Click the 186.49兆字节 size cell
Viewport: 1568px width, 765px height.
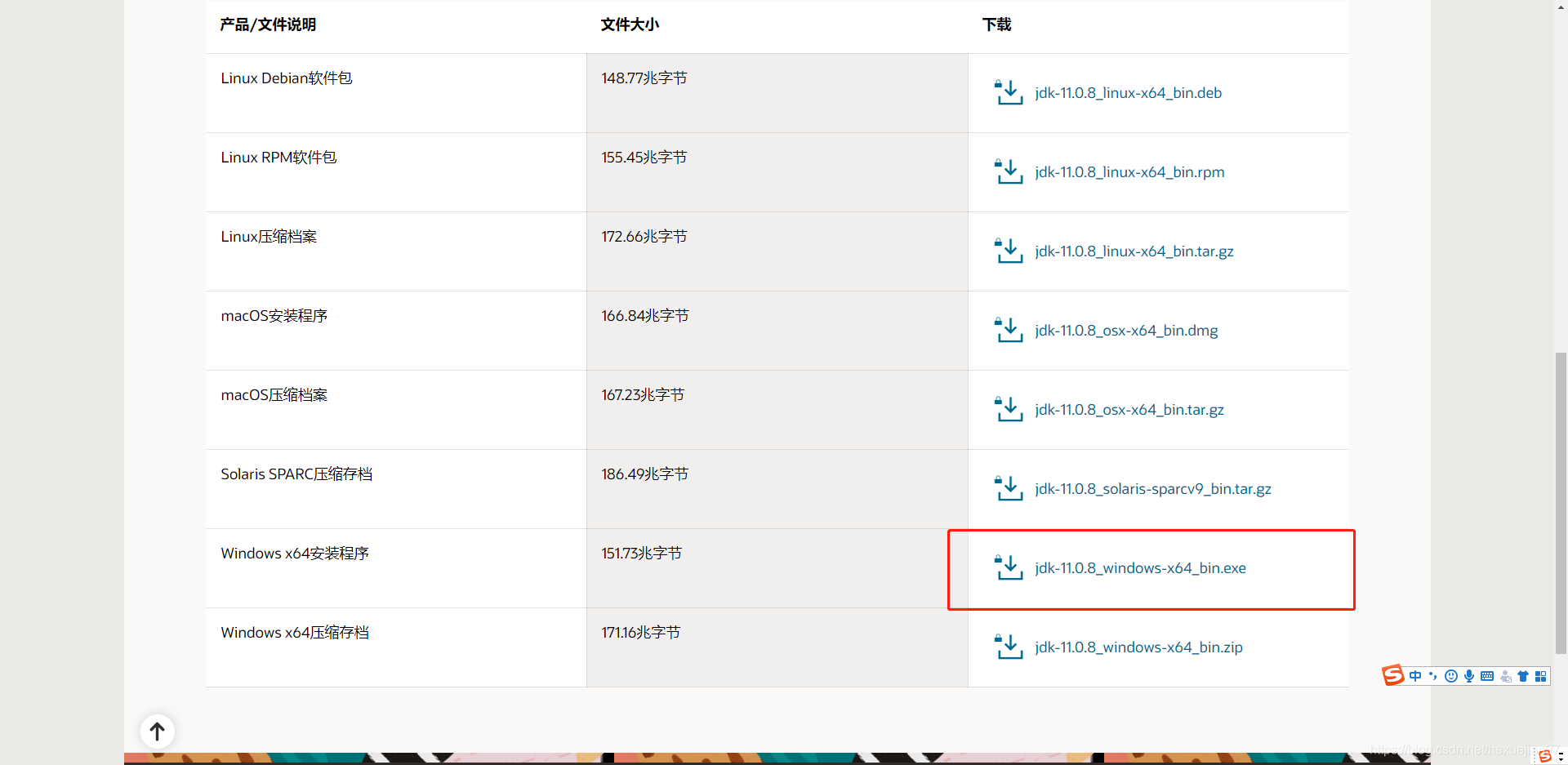click(x=777, y=489)
